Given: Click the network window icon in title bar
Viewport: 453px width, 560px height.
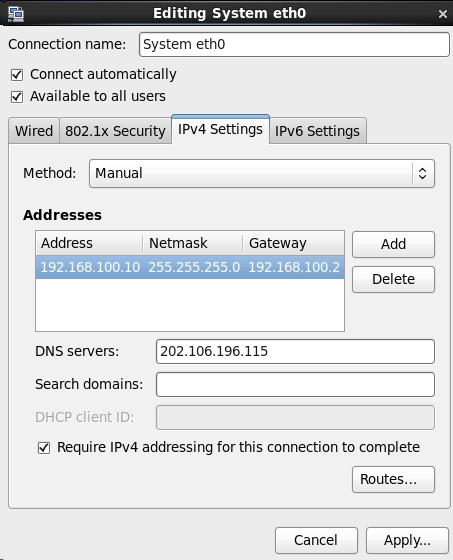Looking at the screenshot, I should coord(16,14).
